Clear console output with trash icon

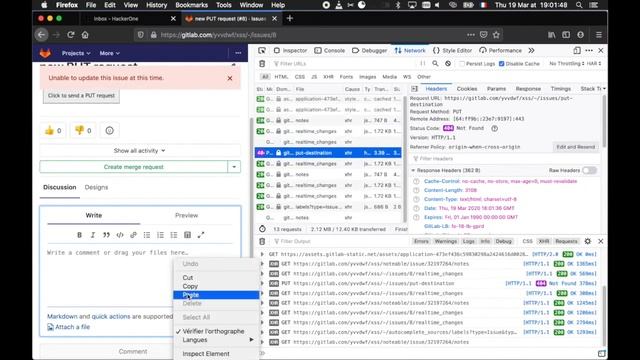(x=262, y=241)
